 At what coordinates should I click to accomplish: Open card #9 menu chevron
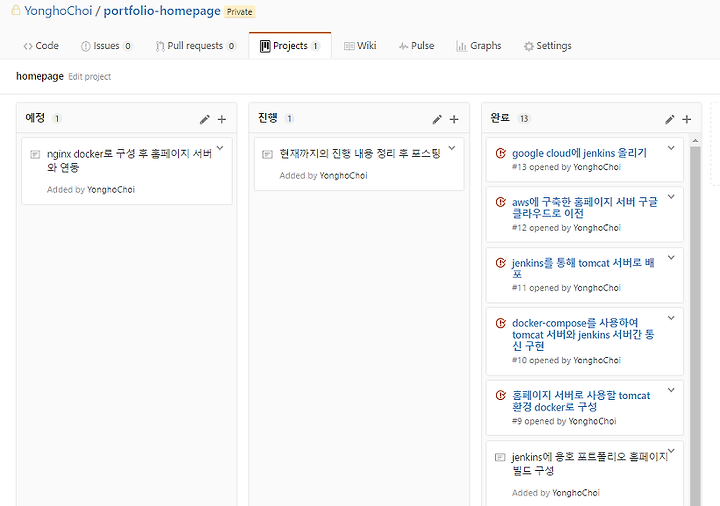[x=671, y=390]
